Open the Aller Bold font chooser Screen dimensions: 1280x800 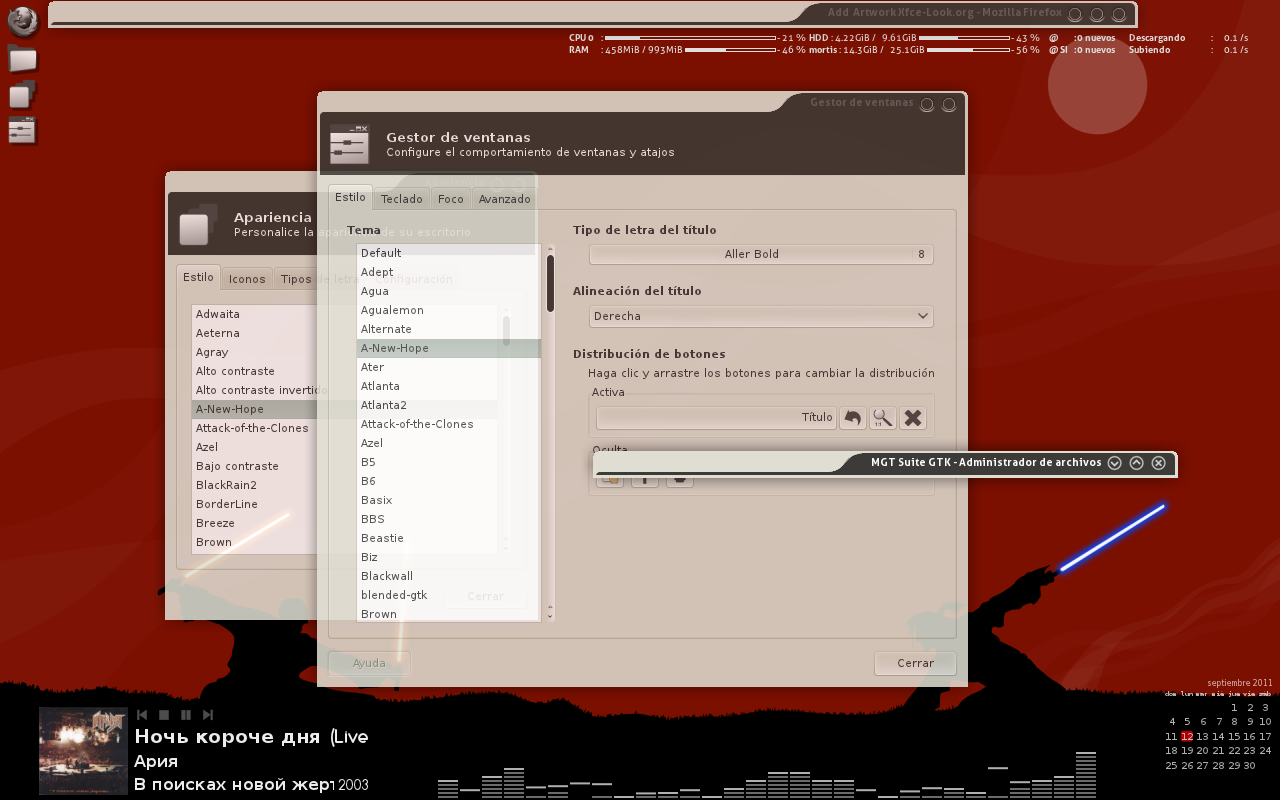click(x=761, y=254)
